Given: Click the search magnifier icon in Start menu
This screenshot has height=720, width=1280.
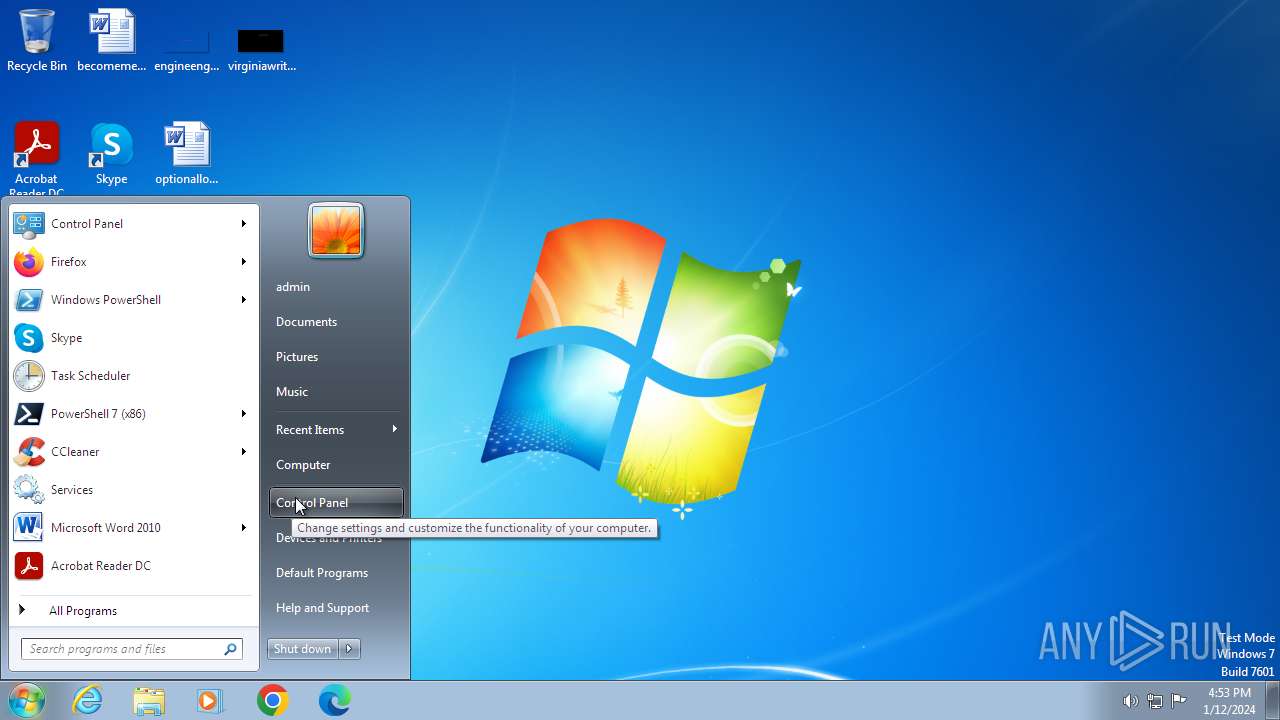Looking at the screenshot, I should pos(230,649).
